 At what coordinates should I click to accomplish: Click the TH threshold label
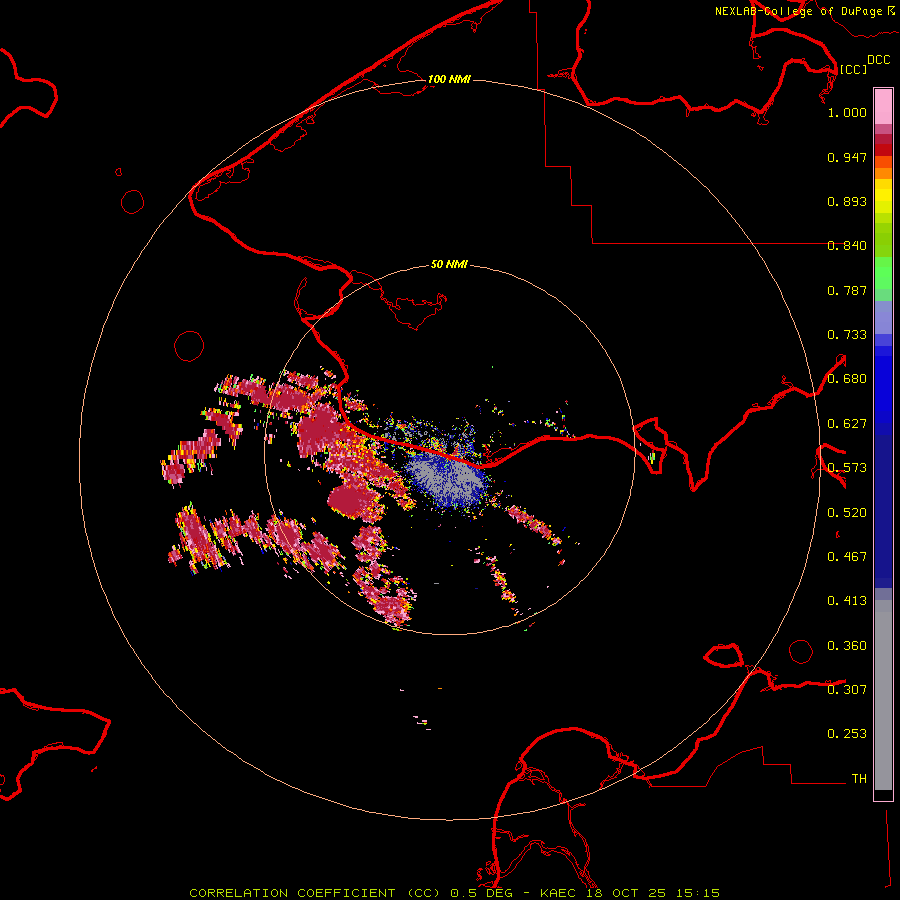[859, 779]
